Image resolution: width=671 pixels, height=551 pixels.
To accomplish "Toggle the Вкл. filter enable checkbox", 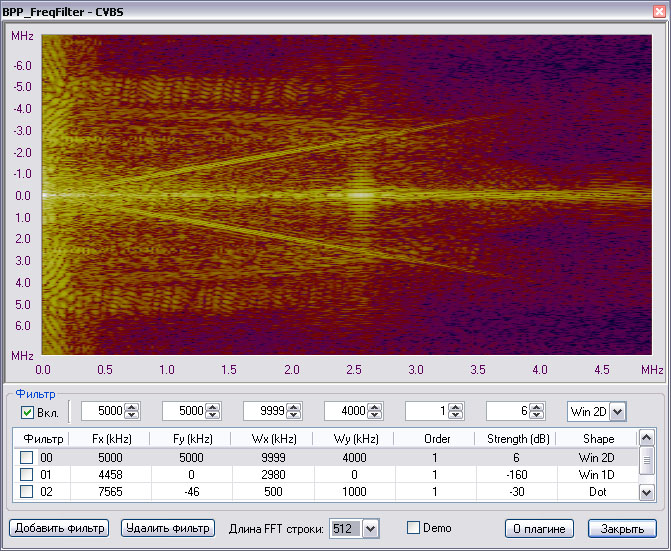I will coord(27,412).
